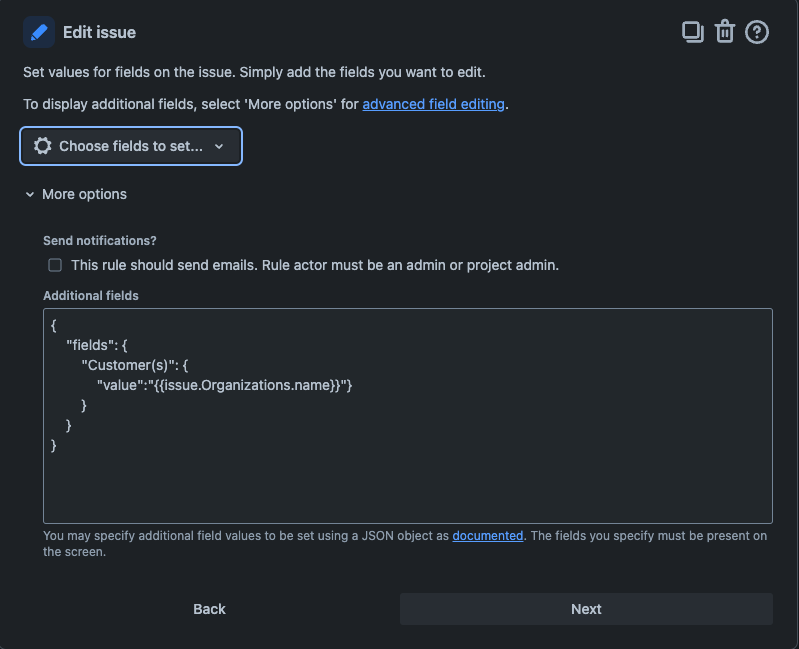799x649 pixels.
Task: Open the advanced field editing link
Action: click(433, 104)
